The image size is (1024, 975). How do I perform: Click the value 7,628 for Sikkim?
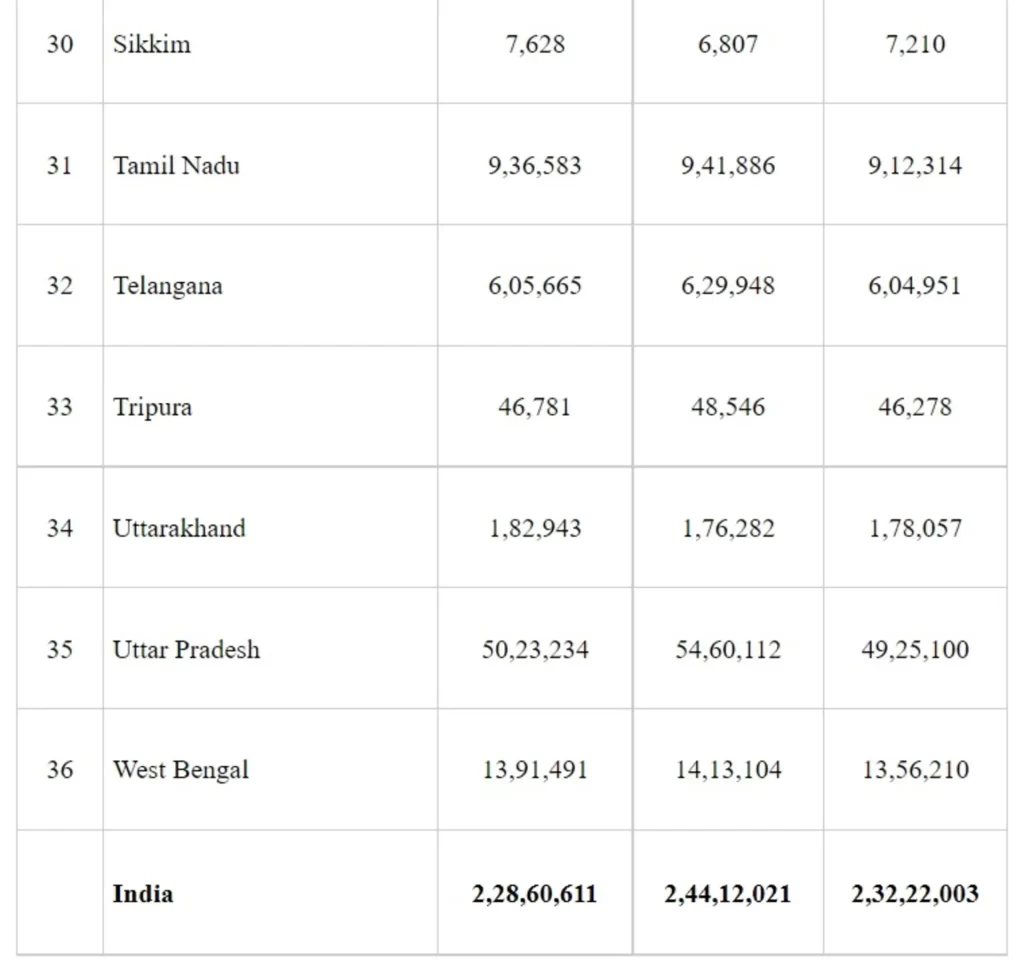click(535, 44)
